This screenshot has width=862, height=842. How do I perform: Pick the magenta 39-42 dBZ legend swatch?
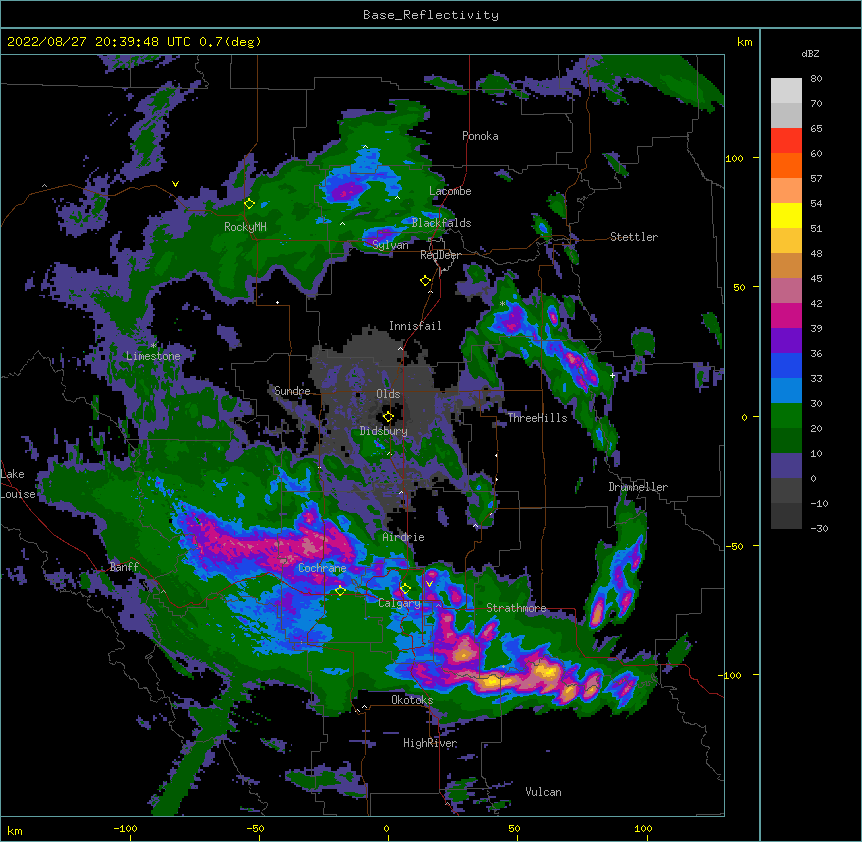pyautogui.click(x=786, y=315)
